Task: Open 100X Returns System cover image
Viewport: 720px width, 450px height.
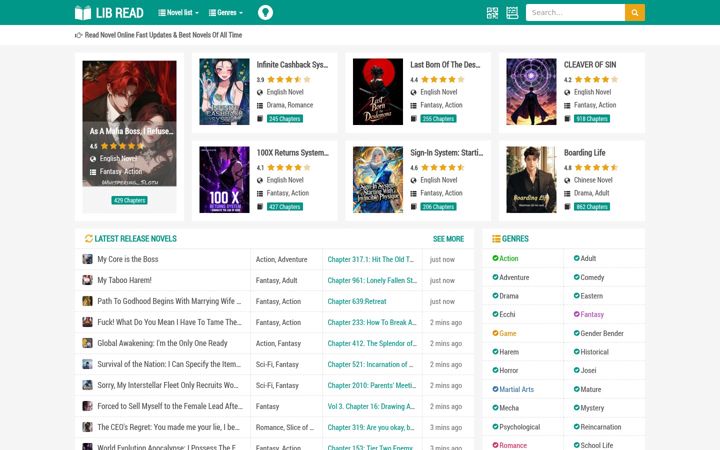Action: tap(224, 180)
